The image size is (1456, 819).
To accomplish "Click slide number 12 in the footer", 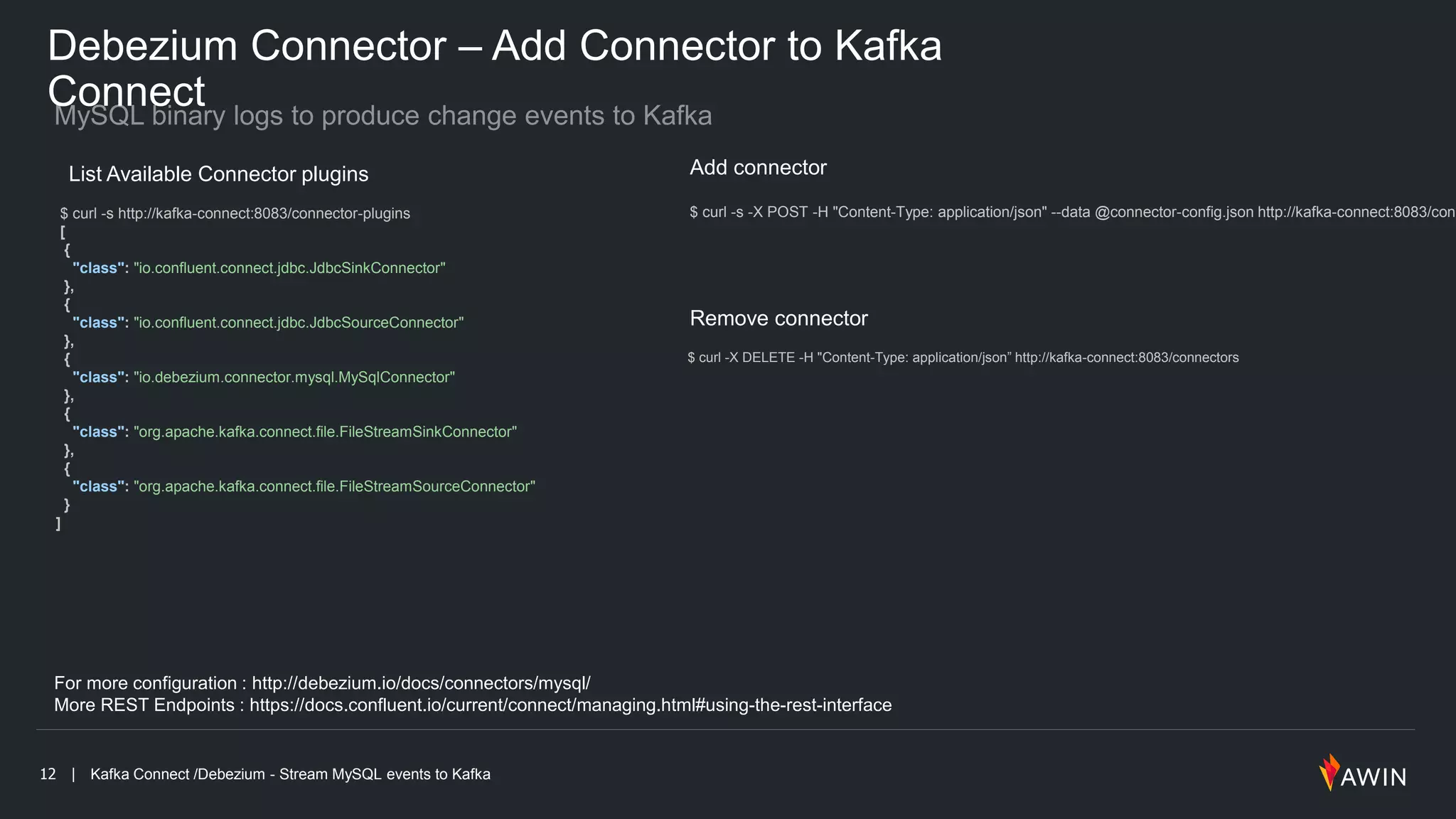I will click(48, 774).
